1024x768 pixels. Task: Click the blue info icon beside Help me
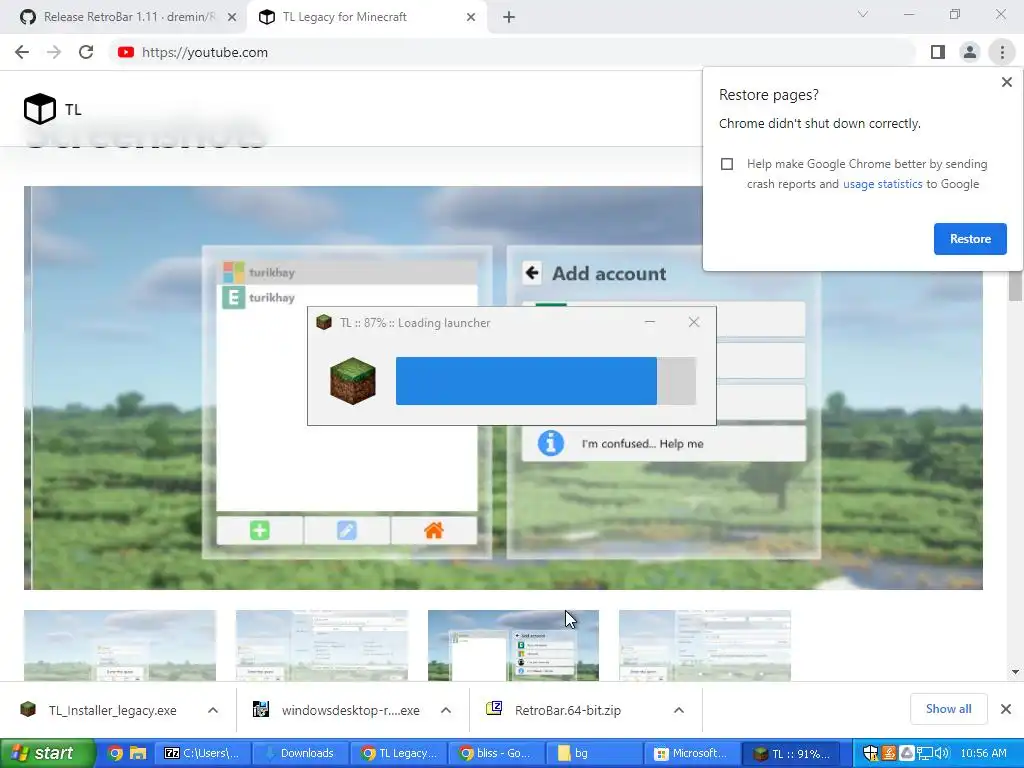551,443
